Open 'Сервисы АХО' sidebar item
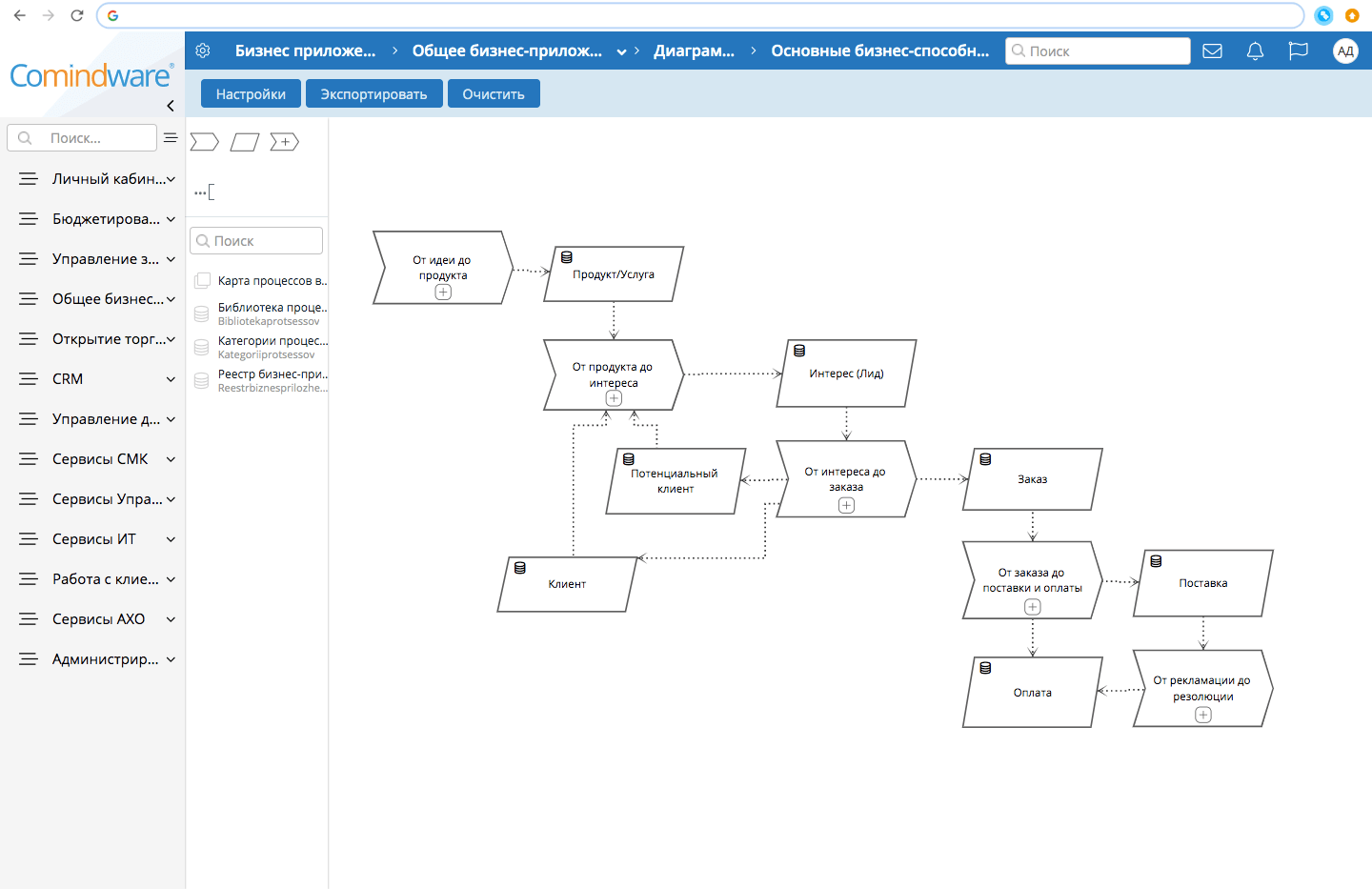The image size is (1372, 889). [x=92, y=619]
